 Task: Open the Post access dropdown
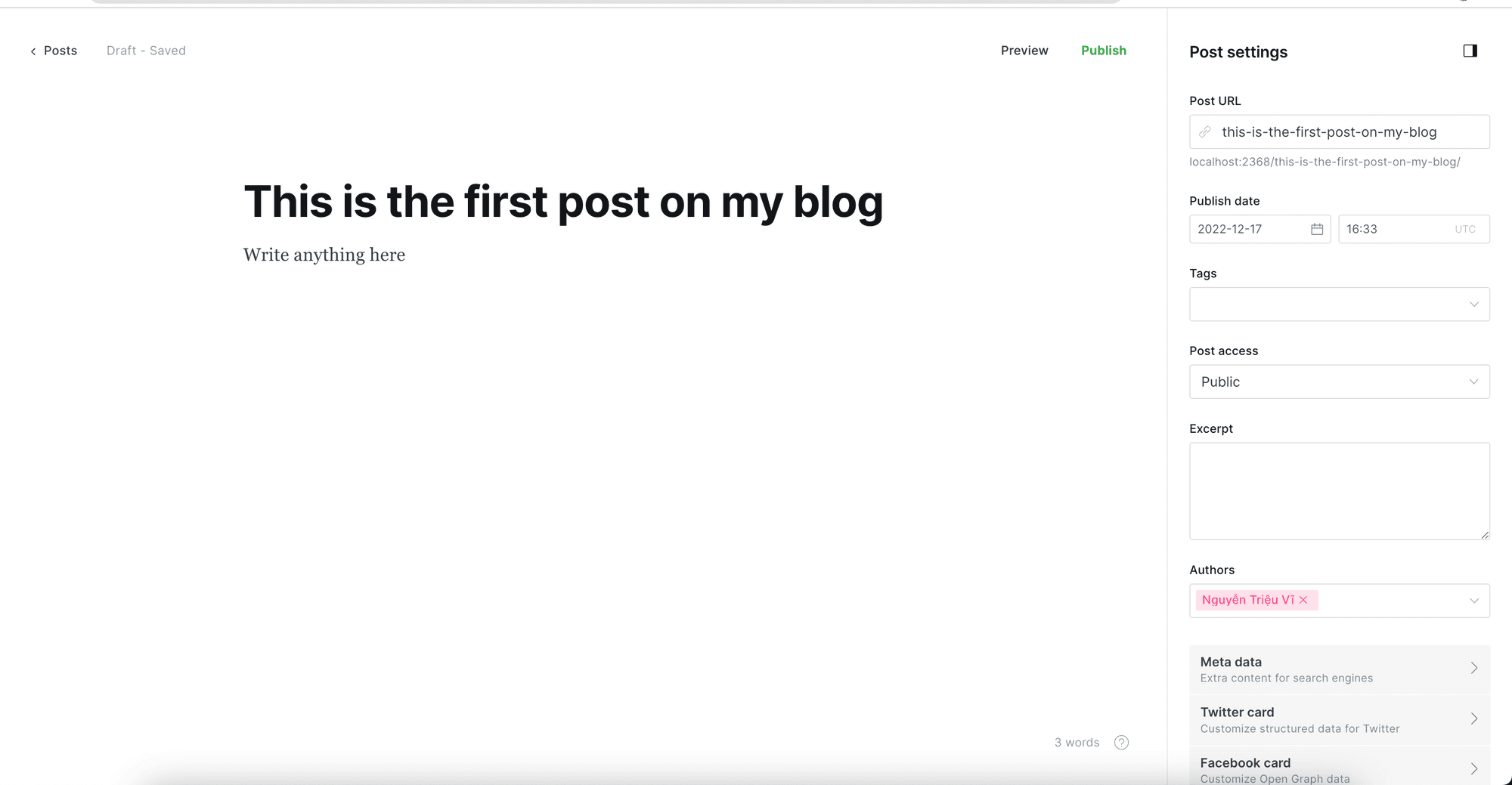click(x=1338, y=382)
